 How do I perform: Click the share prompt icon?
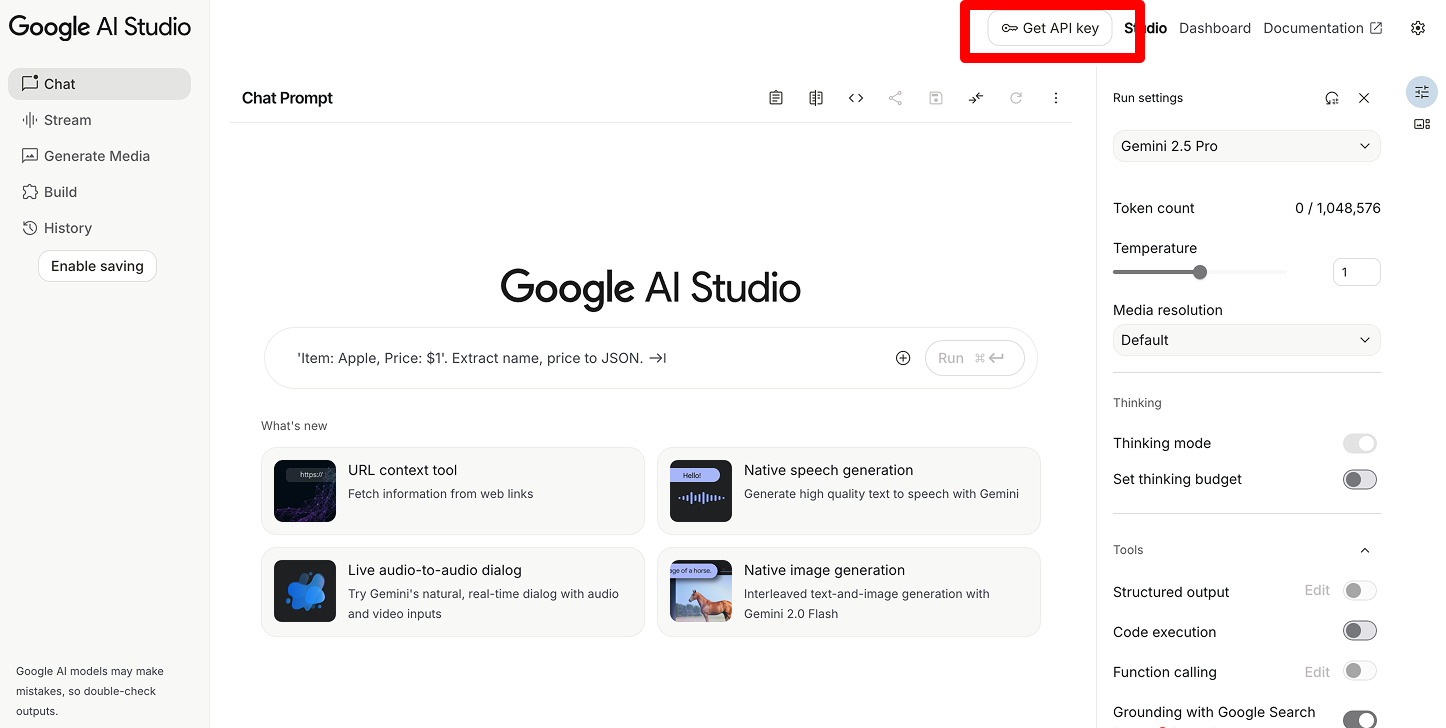[x=896, y=98]
